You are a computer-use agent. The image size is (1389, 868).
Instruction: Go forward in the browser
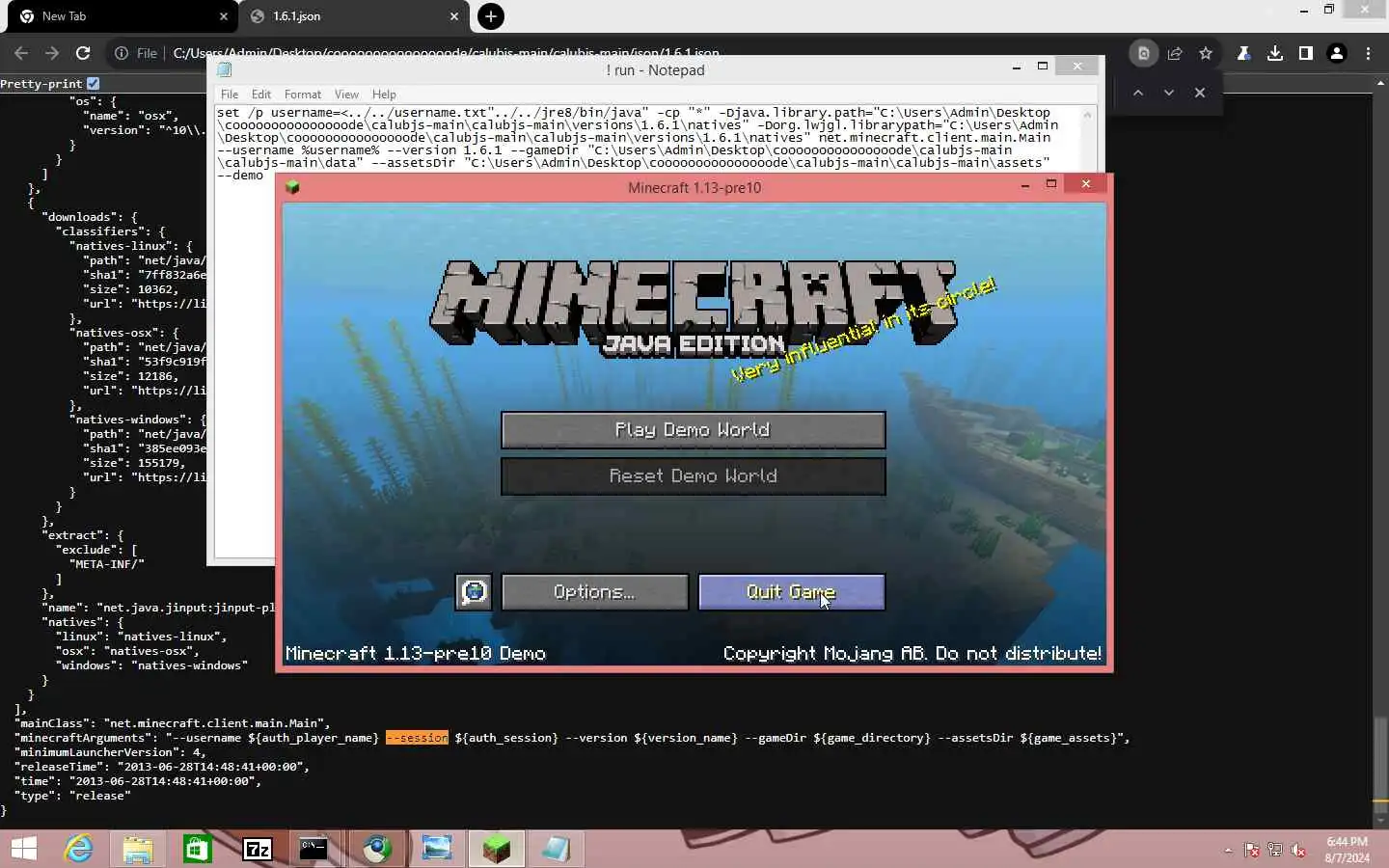coord(52,54)
